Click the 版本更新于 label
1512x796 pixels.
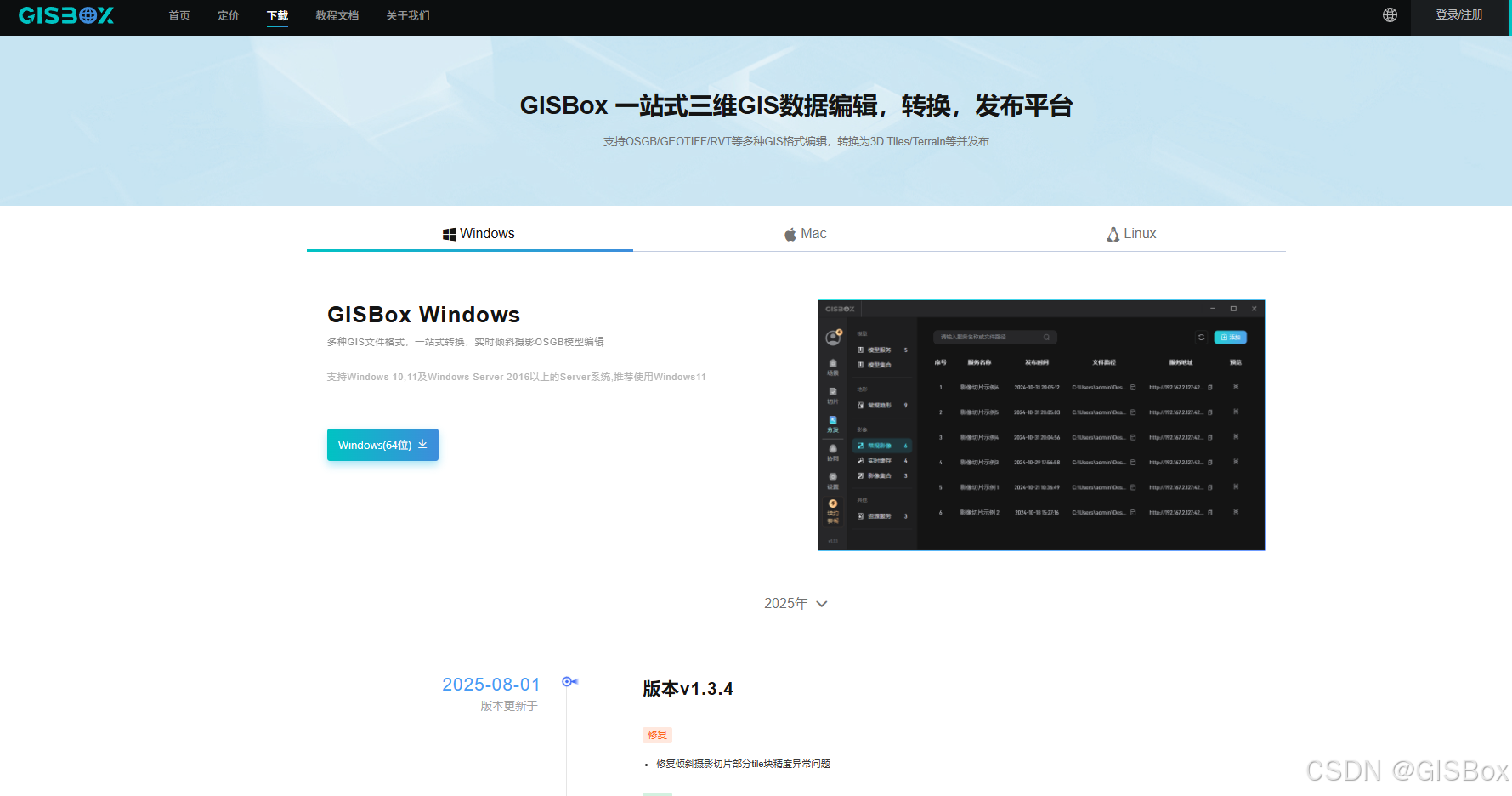click(509, 706)
